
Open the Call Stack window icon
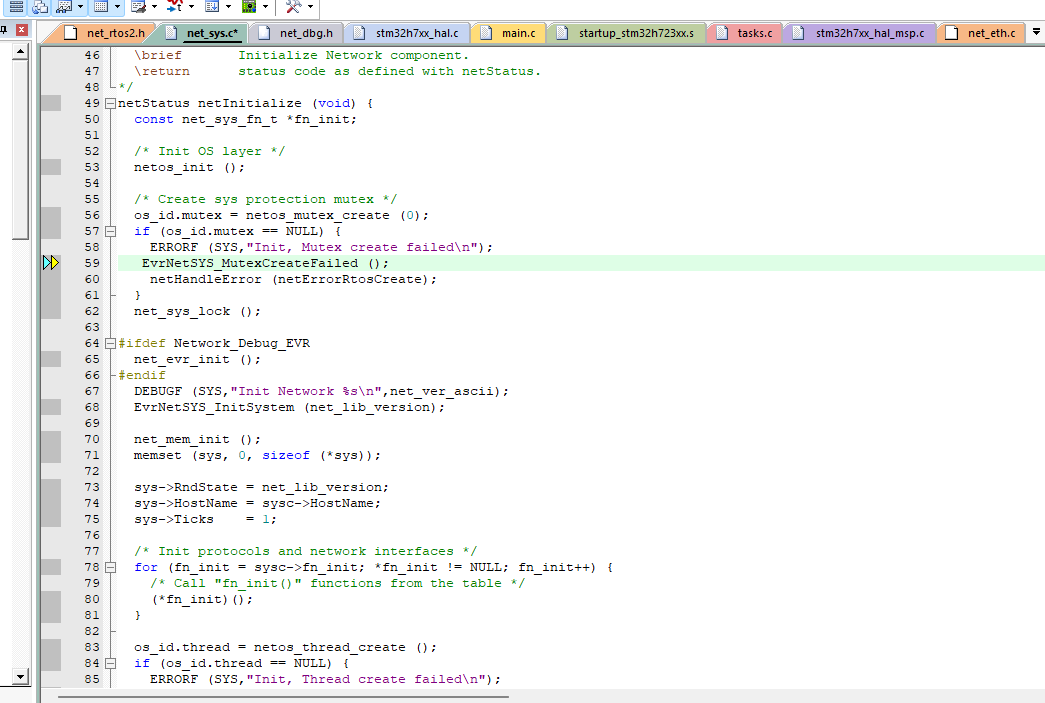(x=41, y=6)
